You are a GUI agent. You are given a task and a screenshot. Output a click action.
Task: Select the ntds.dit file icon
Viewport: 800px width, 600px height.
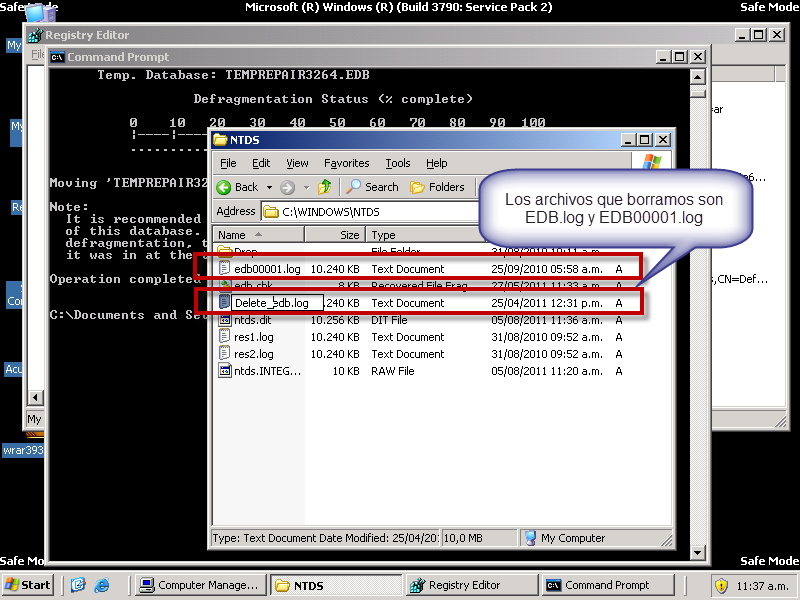225,320
